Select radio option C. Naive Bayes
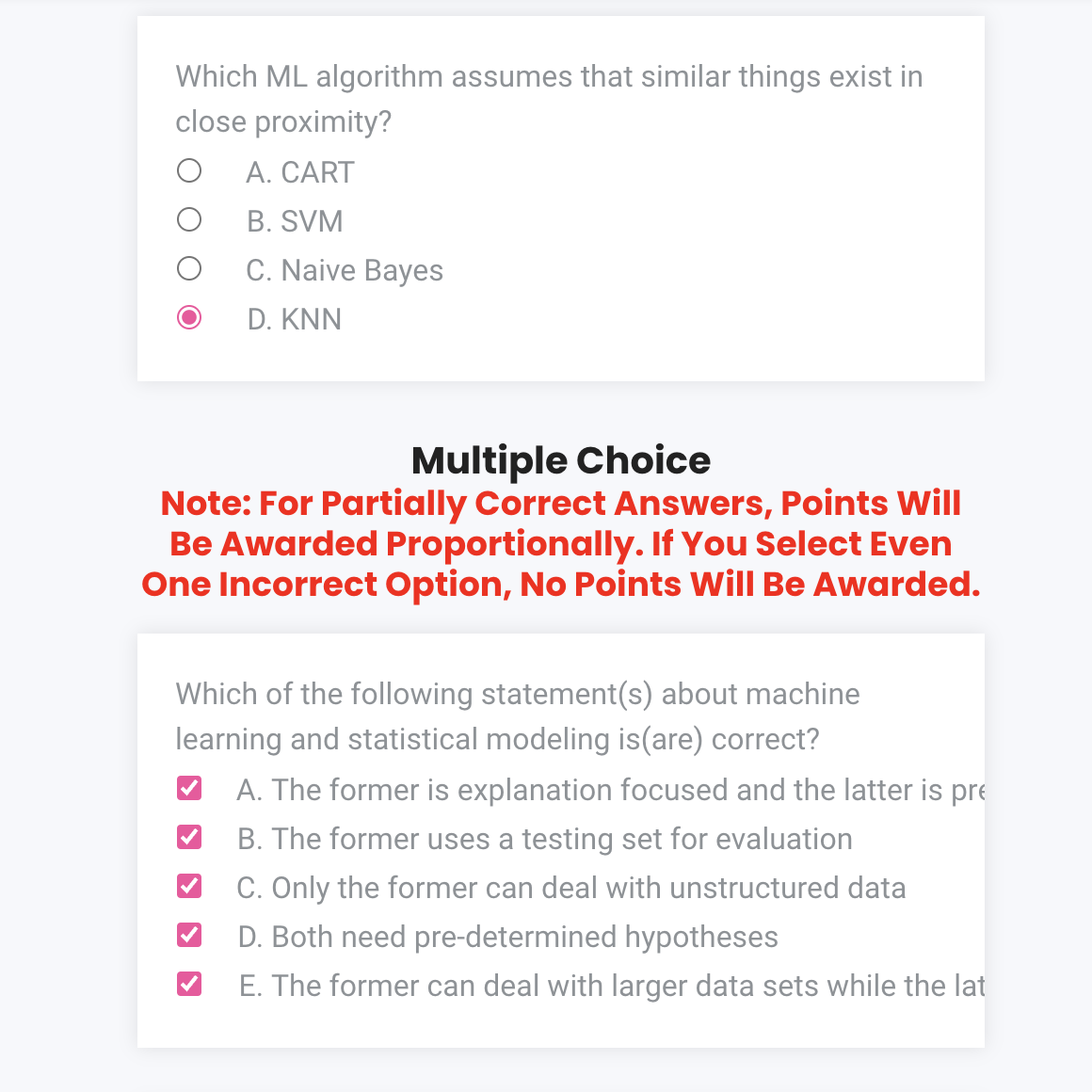Viewport: 1092px width, 1092px height. pyautogui.click(x=188, y=268)
